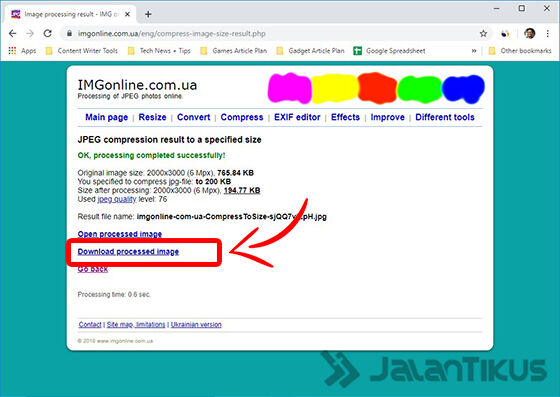Click the magenta color blob in the banner
This screenshot has height=397, width=560.
[x=290, y=88]
